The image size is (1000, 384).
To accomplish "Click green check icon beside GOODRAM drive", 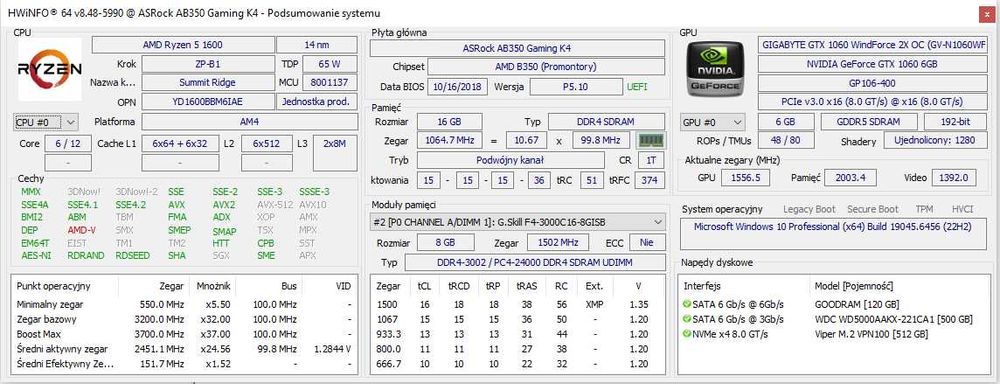I will 687,304.
